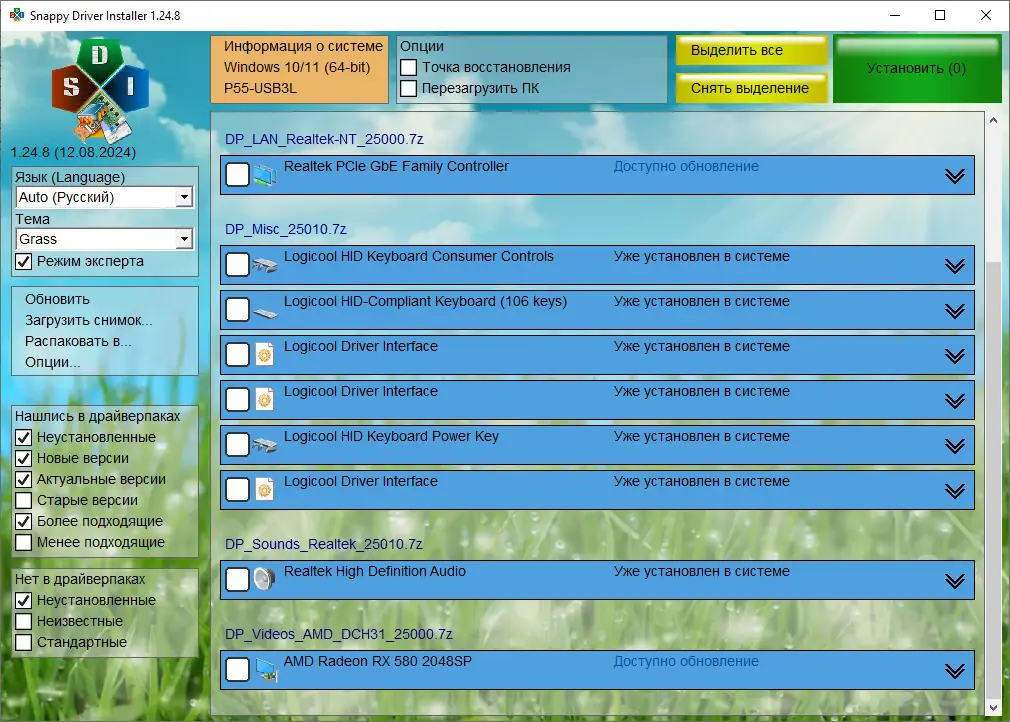Click the SDI logo image
The height and width of the screenshot is (722, 1010).
coord(100,90)
